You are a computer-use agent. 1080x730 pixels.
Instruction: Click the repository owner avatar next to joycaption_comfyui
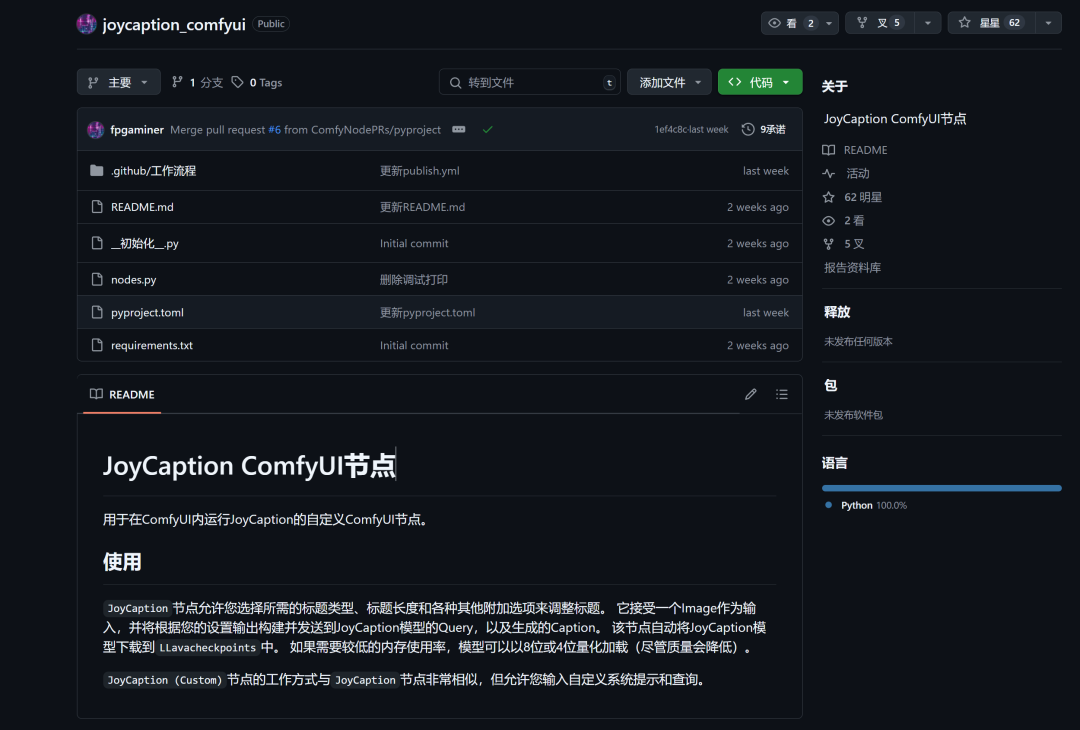point(86,24)
